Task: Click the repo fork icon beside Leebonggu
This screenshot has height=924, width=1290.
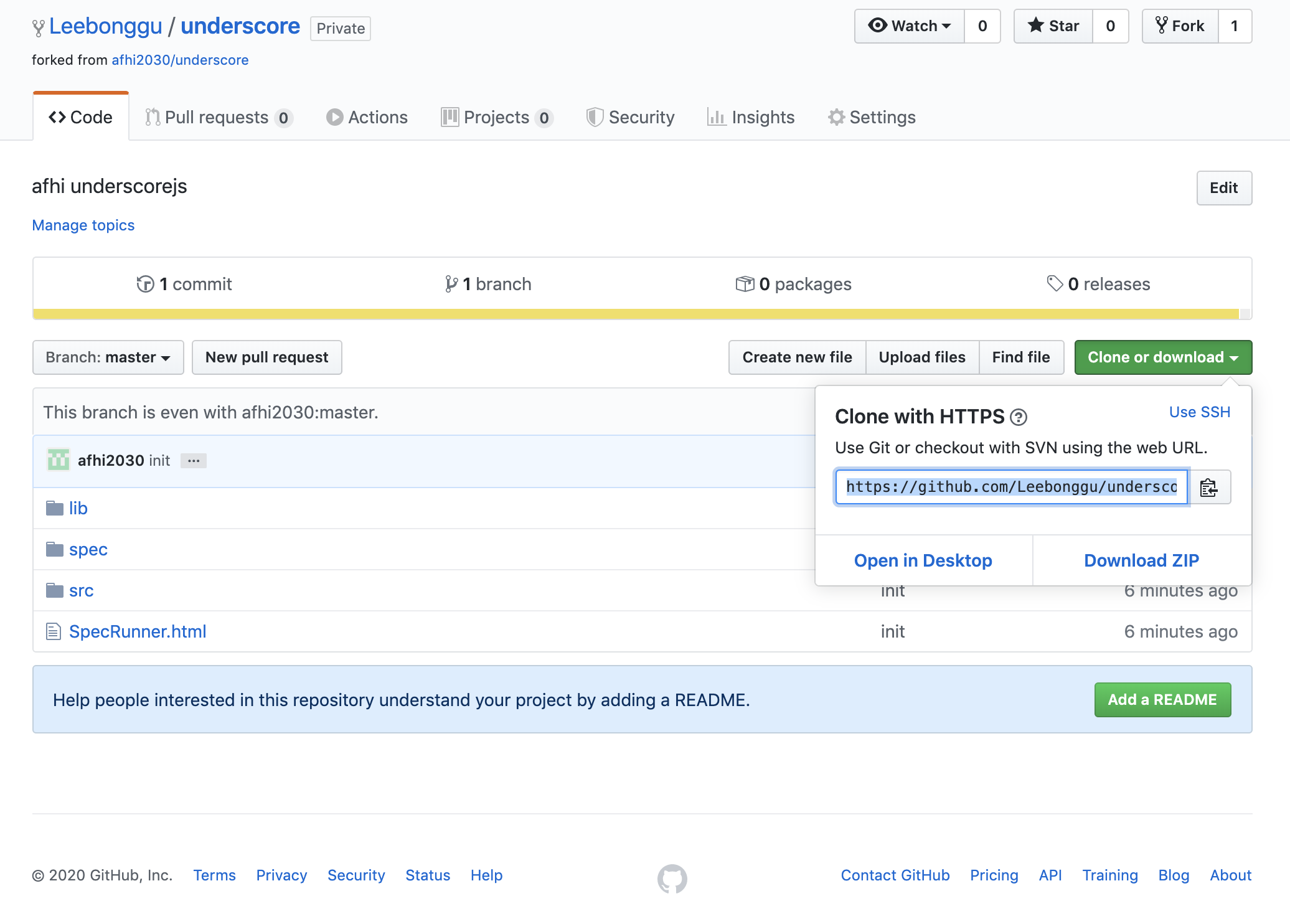Action: tap(39, 27)
